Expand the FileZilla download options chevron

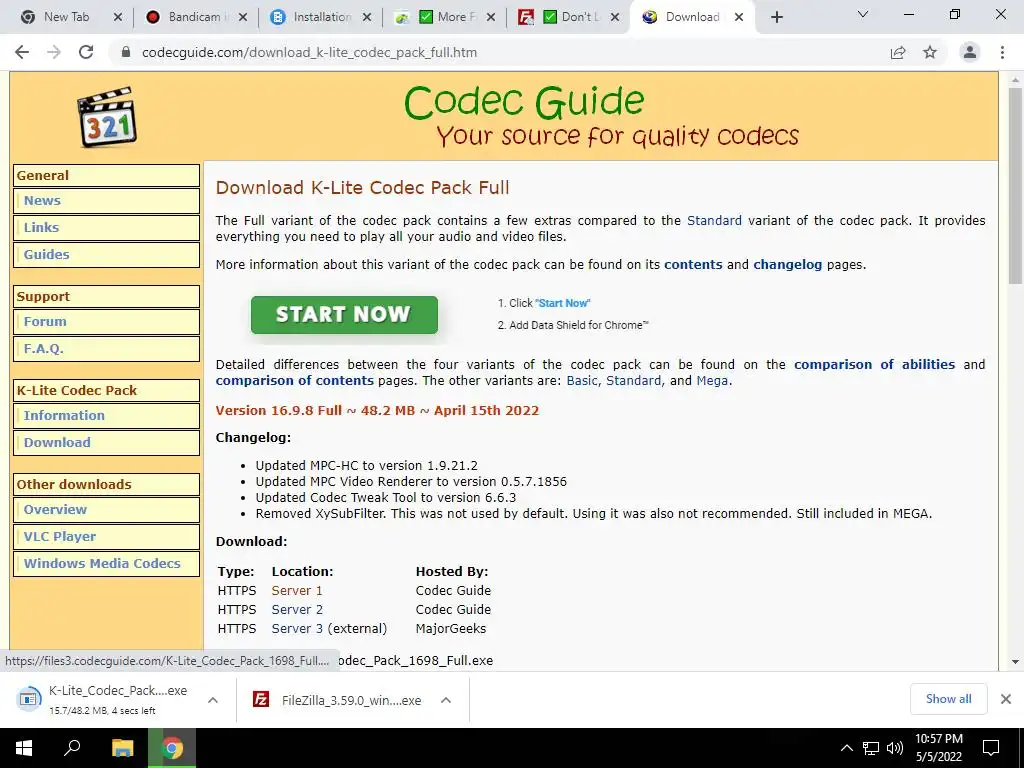[x=446, y=699]
